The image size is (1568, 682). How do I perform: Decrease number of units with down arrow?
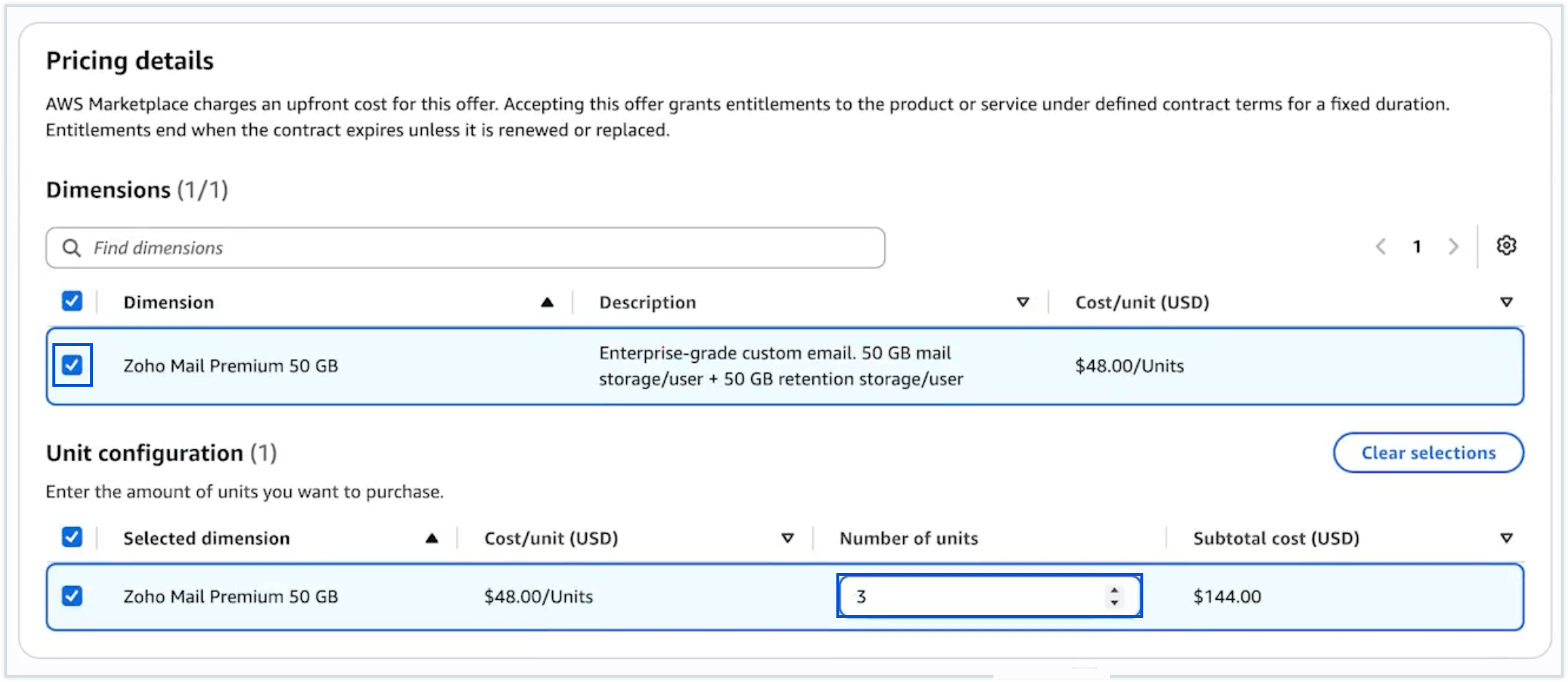[x=1114, y=603]
